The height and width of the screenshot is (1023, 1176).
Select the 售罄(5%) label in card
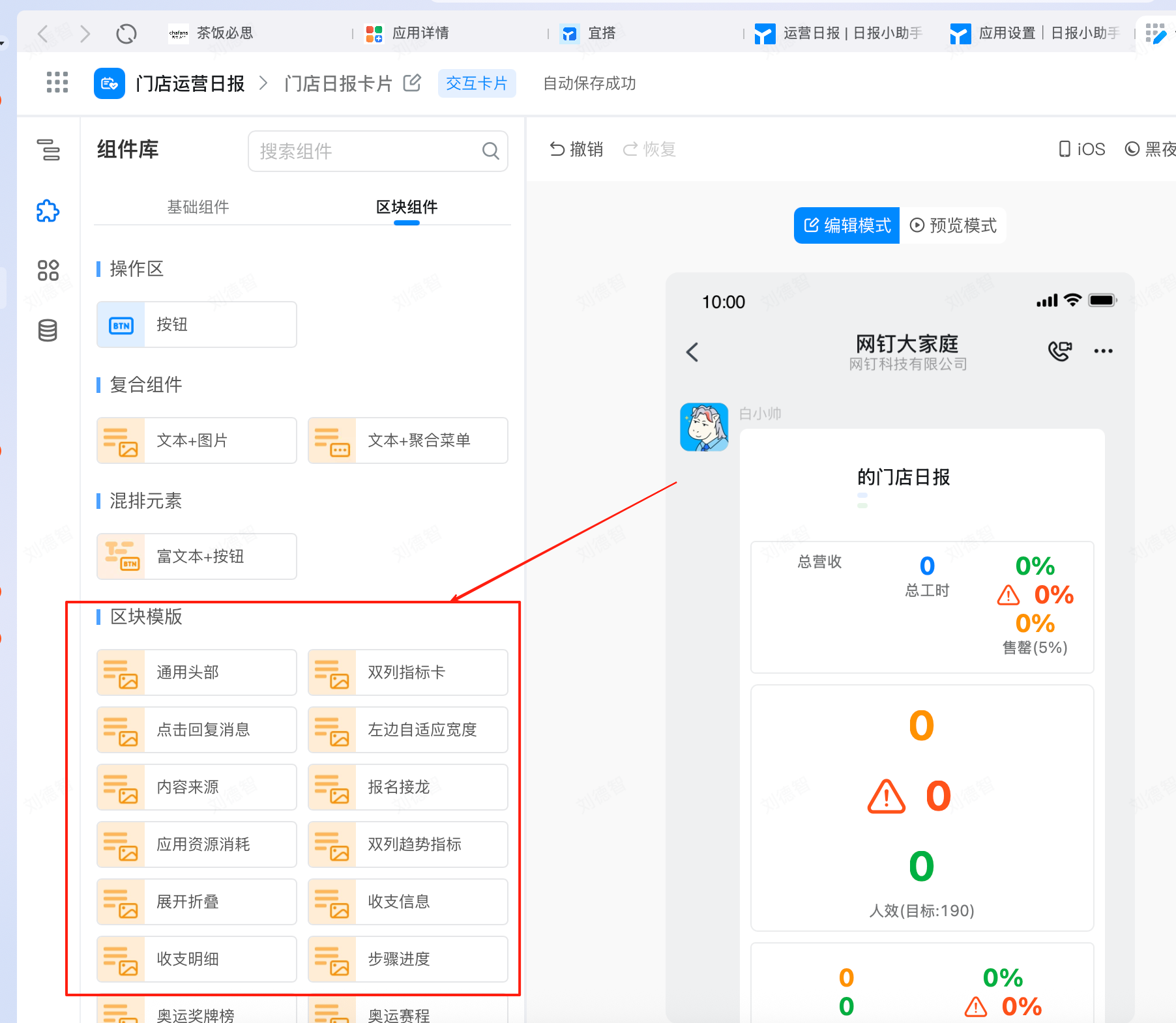click(x=1035, y=648)
